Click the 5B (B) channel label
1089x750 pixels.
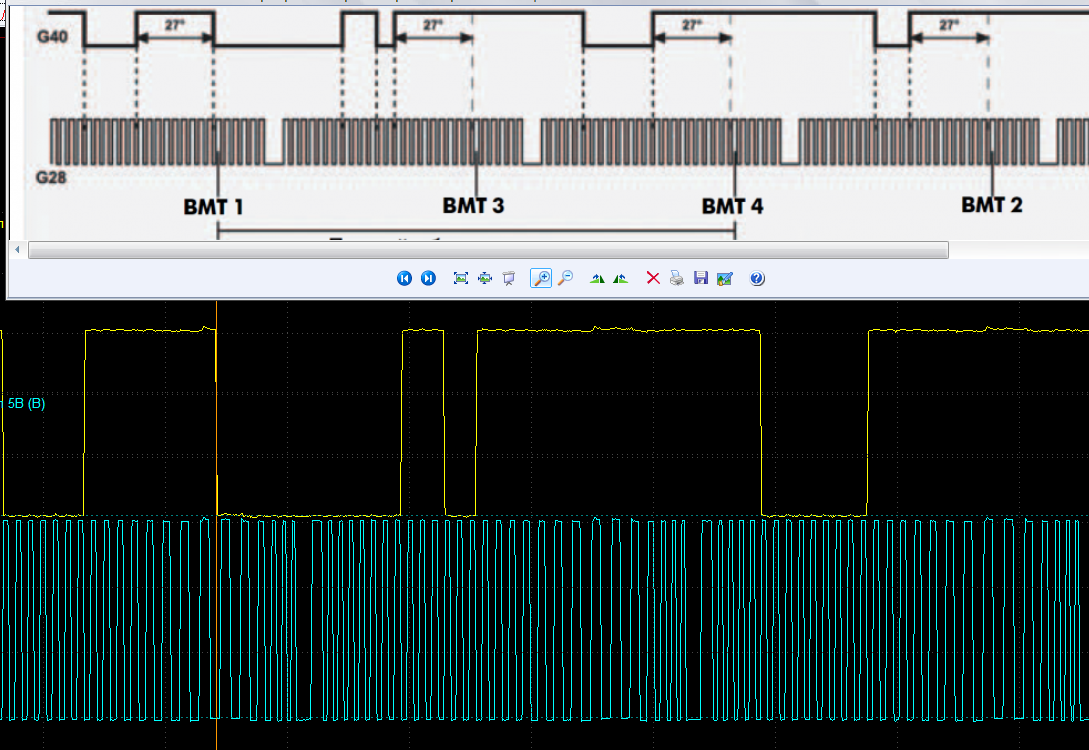pos(26,403)
